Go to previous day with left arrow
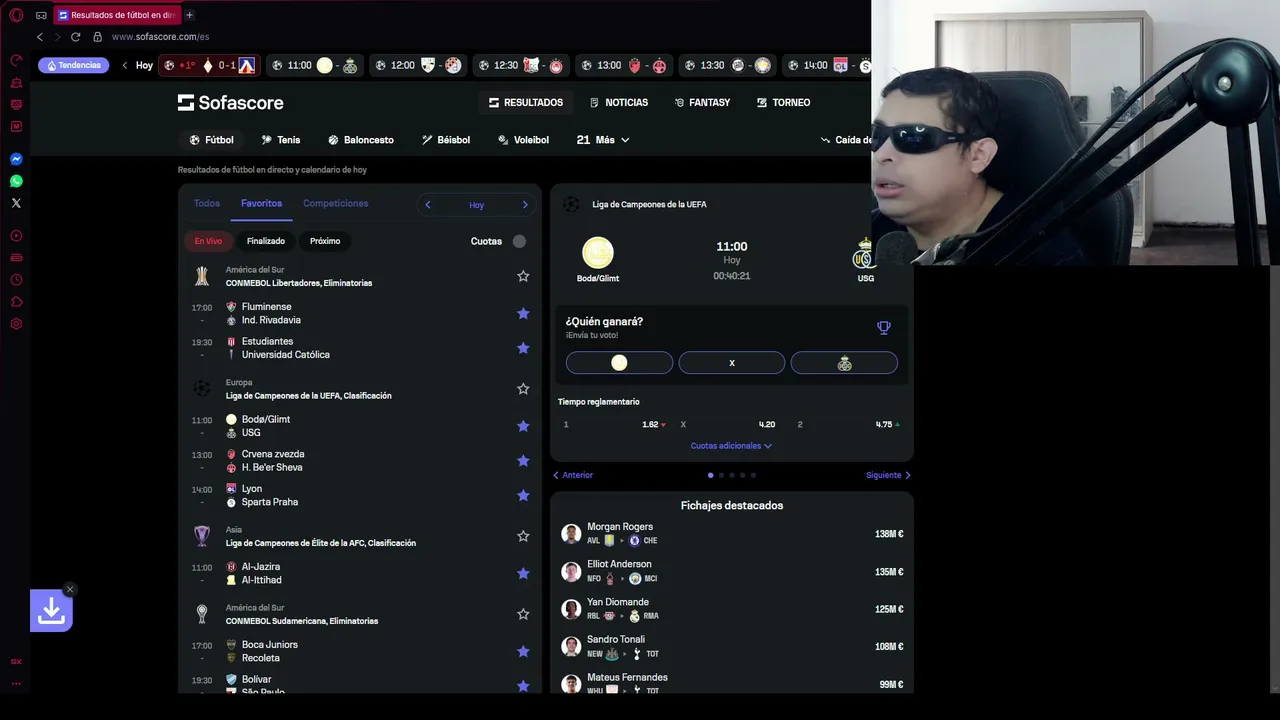The height and width of the screenshot is (720, 1280). [428, 205]
